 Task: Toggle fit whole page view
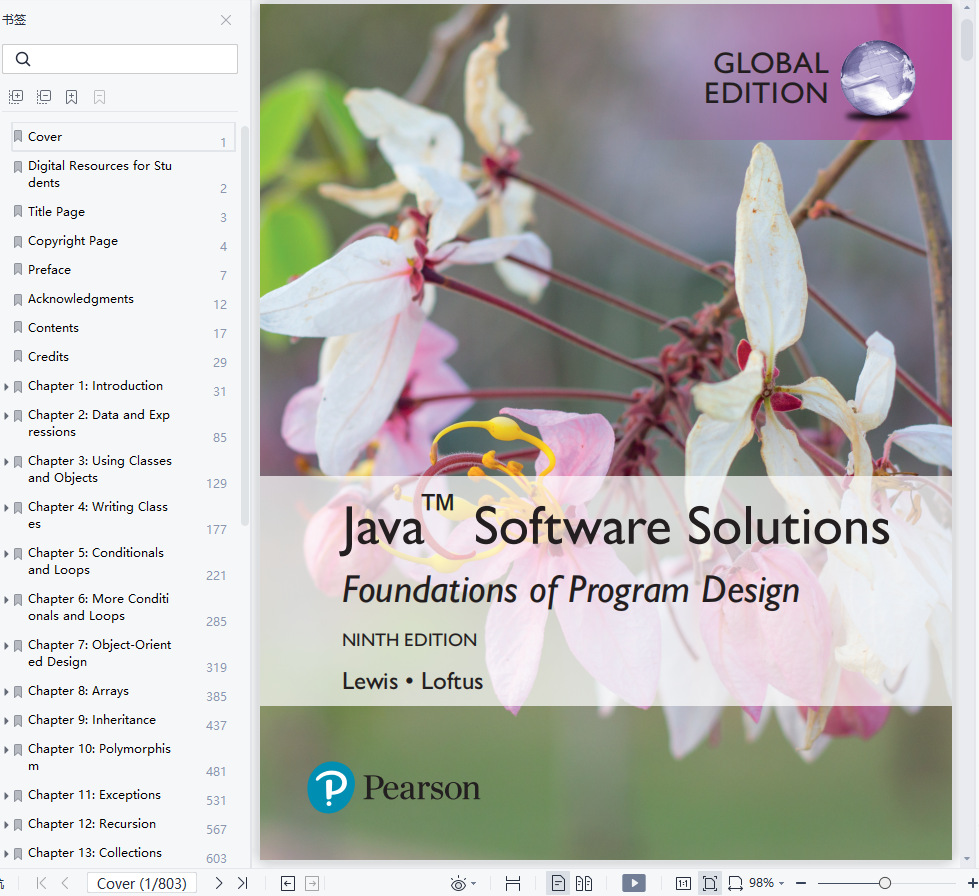(x=710, y=884)
